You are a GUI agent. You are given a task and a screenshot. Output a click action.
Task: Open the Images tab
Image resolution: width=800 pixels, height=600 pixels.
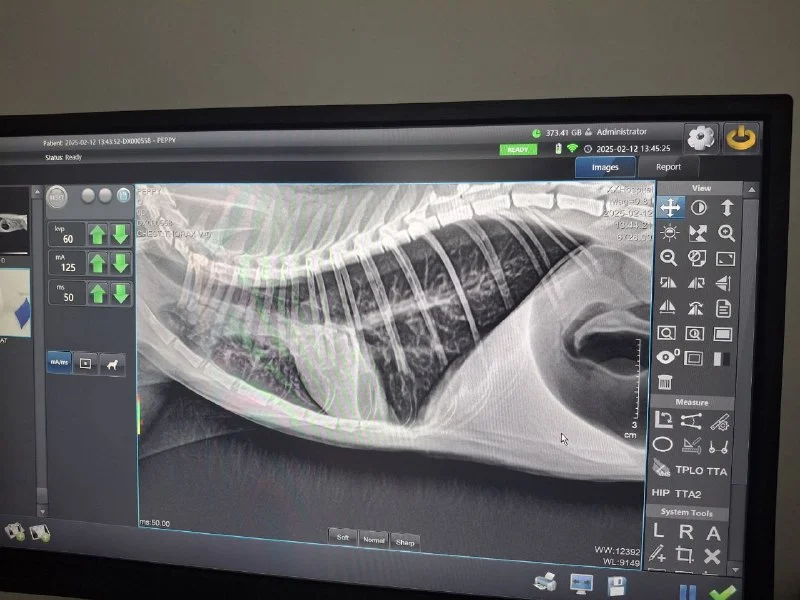(605, 167)
